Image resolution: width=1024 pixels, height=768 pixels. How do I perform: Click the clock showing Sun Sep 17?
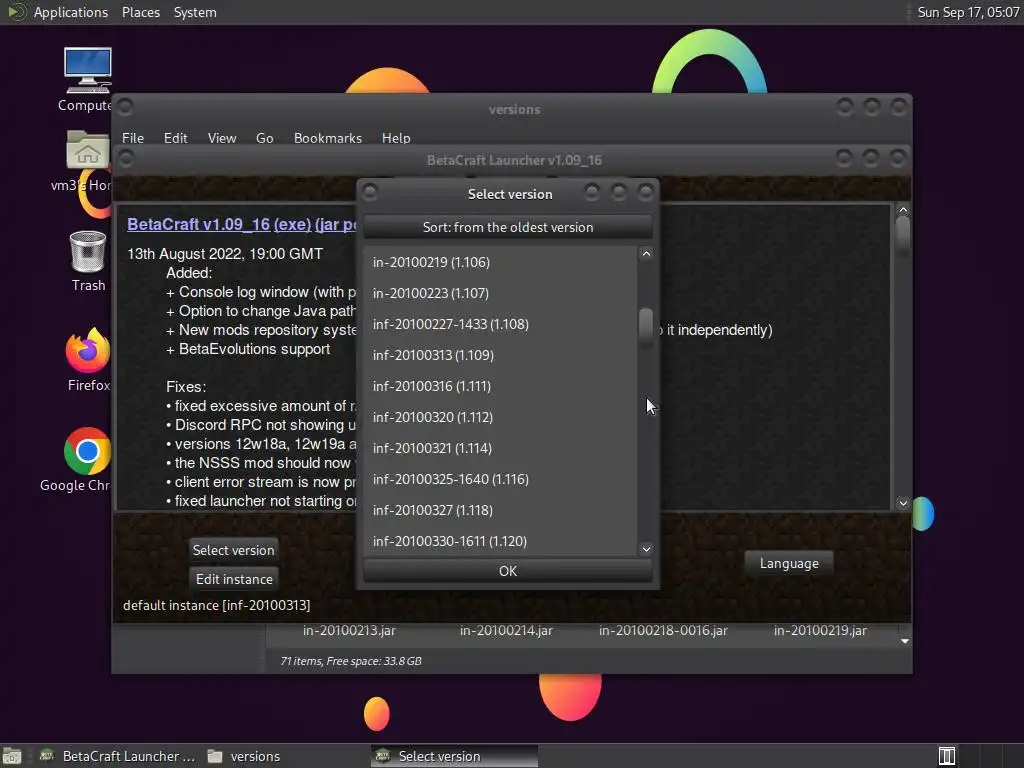(x=968, y=12)
